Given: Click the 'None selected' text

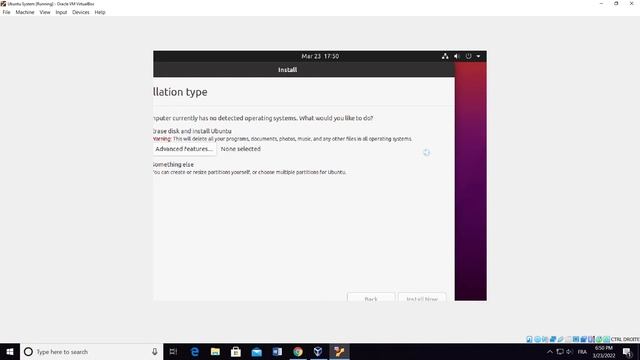Looking at the screenshot, I should [240, 149].
